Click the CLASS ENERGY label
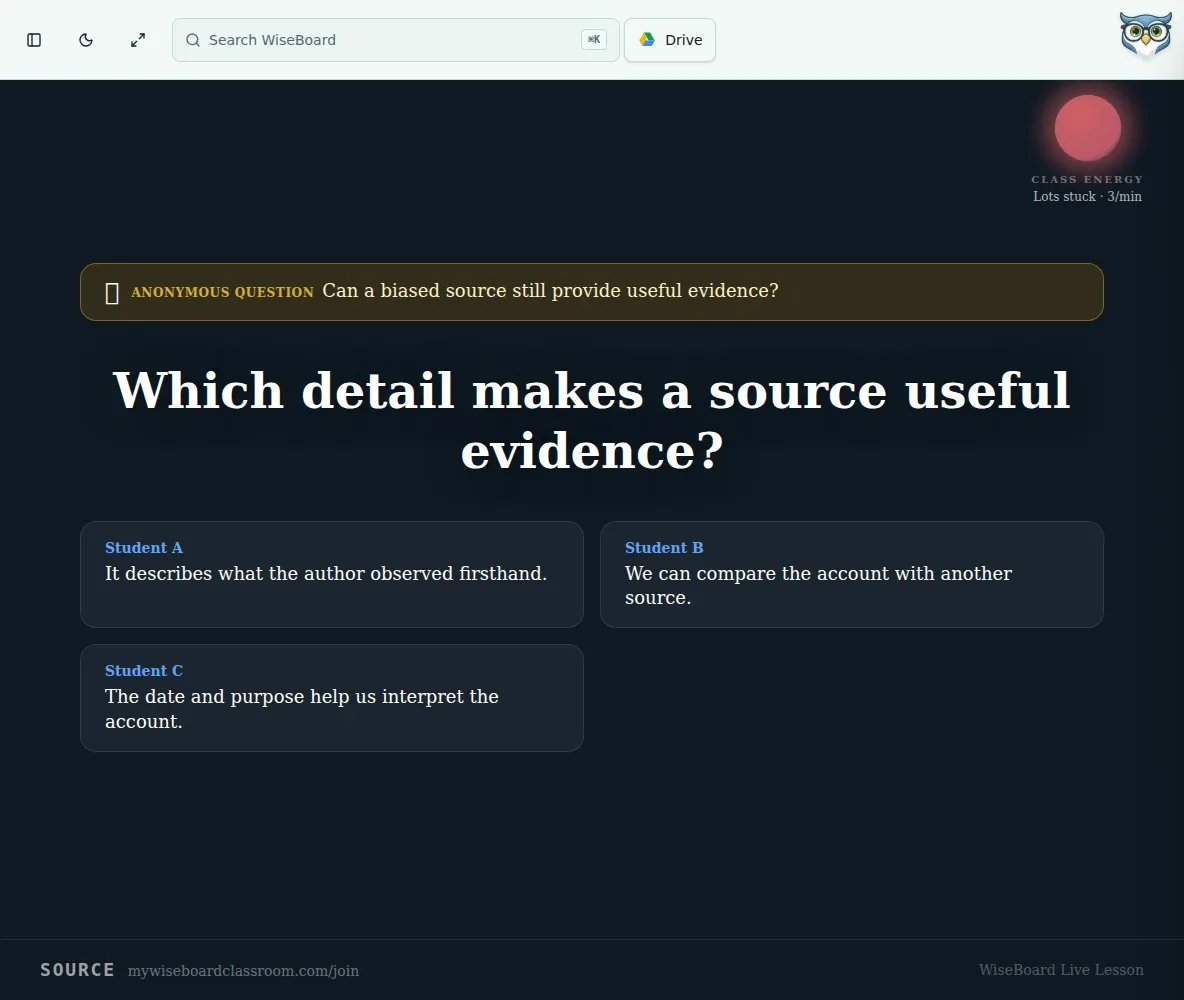This screenshot has height=1000, width=1184. pos(1087,180)
